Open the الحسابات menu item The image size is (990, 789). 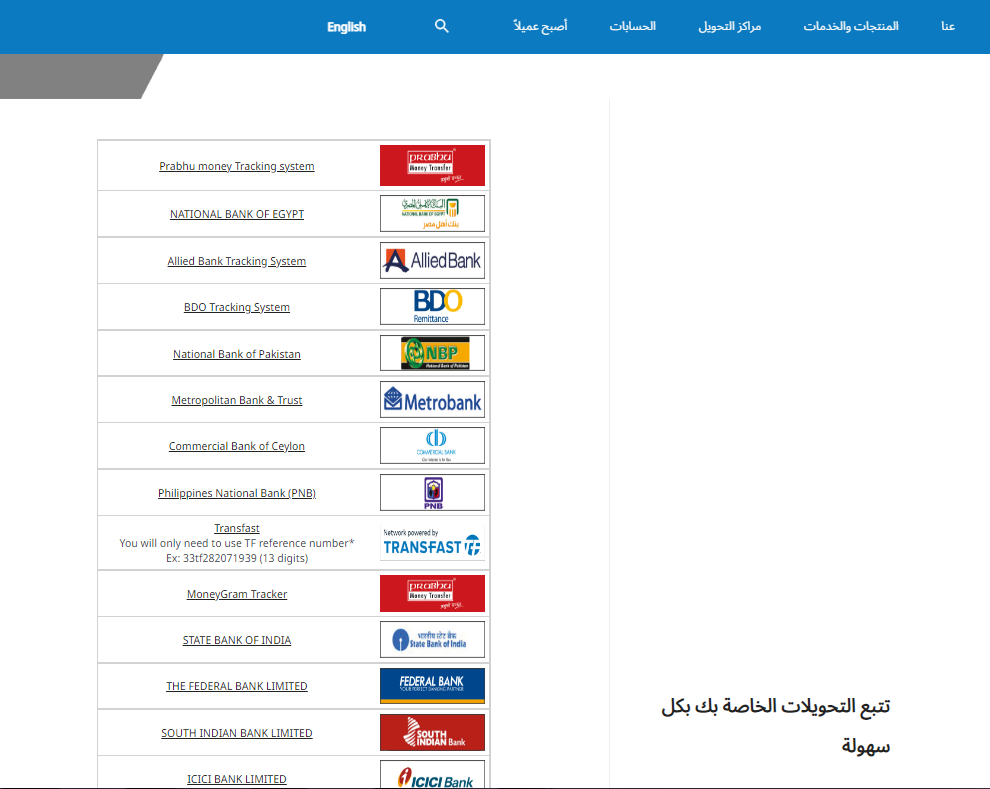tap(633, 26)
